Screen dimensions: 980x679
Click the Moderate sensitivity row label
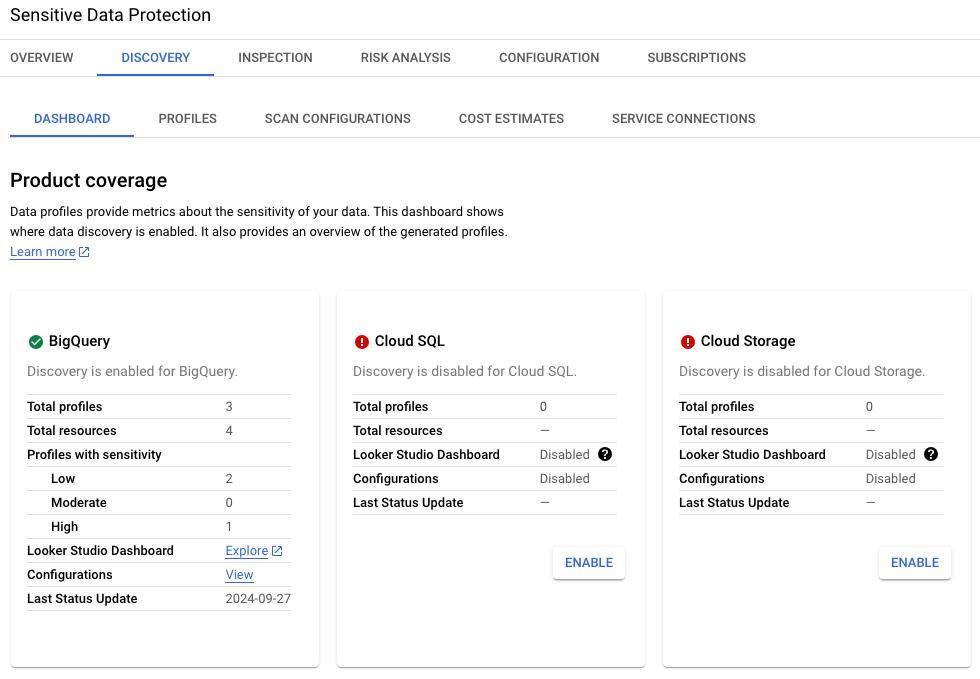coord(79,503)
